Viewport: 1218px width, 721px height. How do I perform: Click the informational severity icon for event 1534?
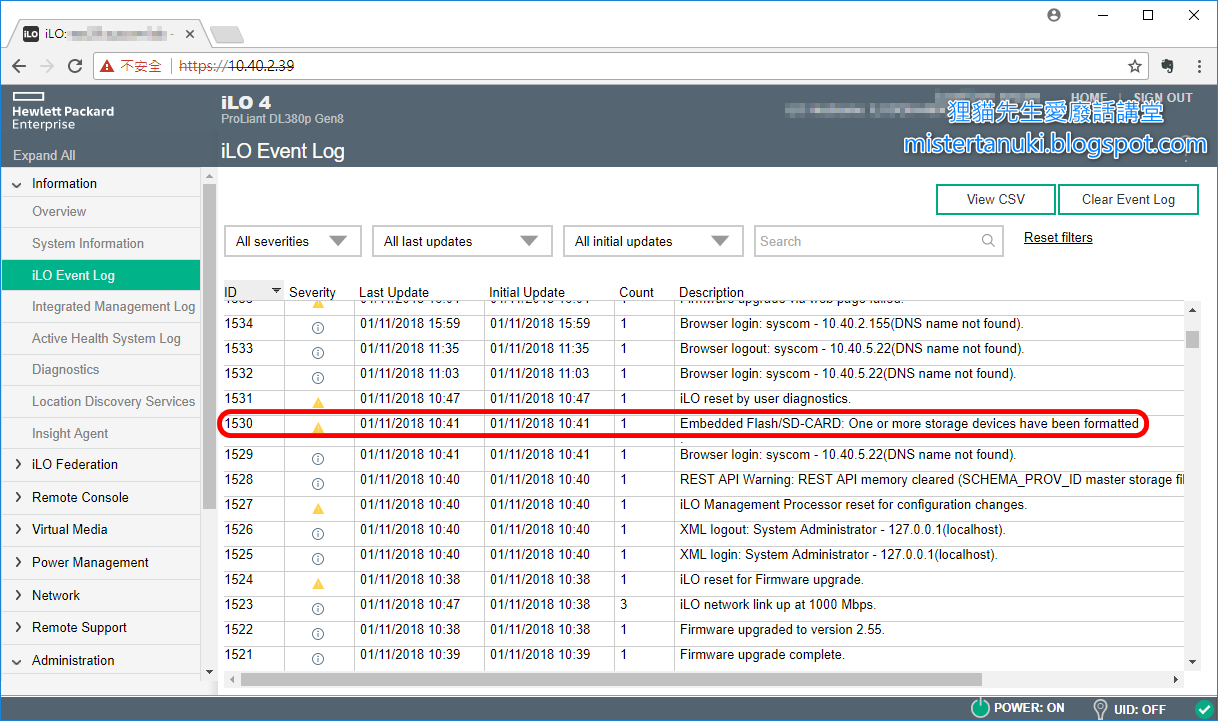pos(318,327)
